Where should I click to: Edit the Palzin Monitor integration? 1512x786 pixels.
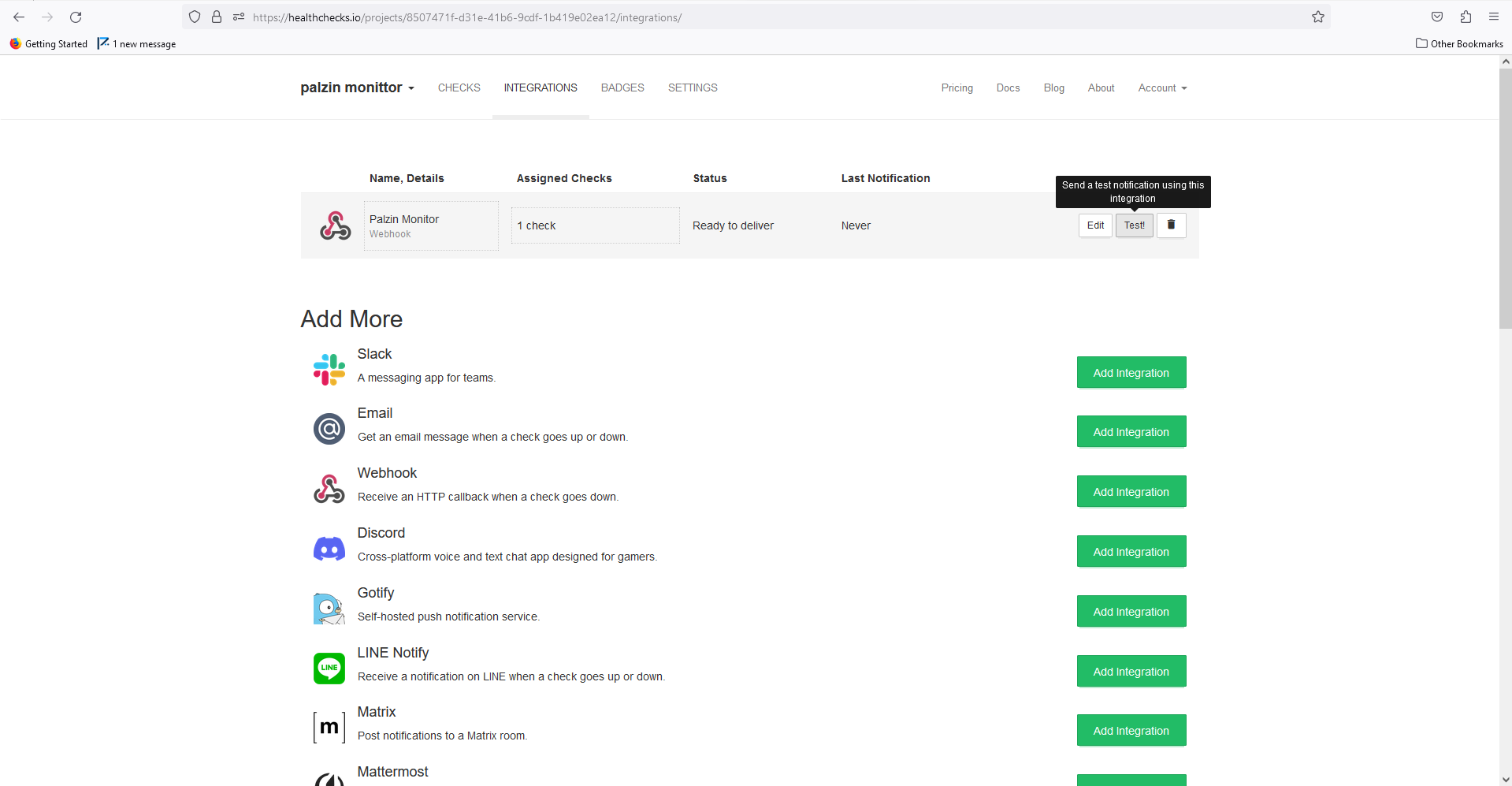point(1095,225)
